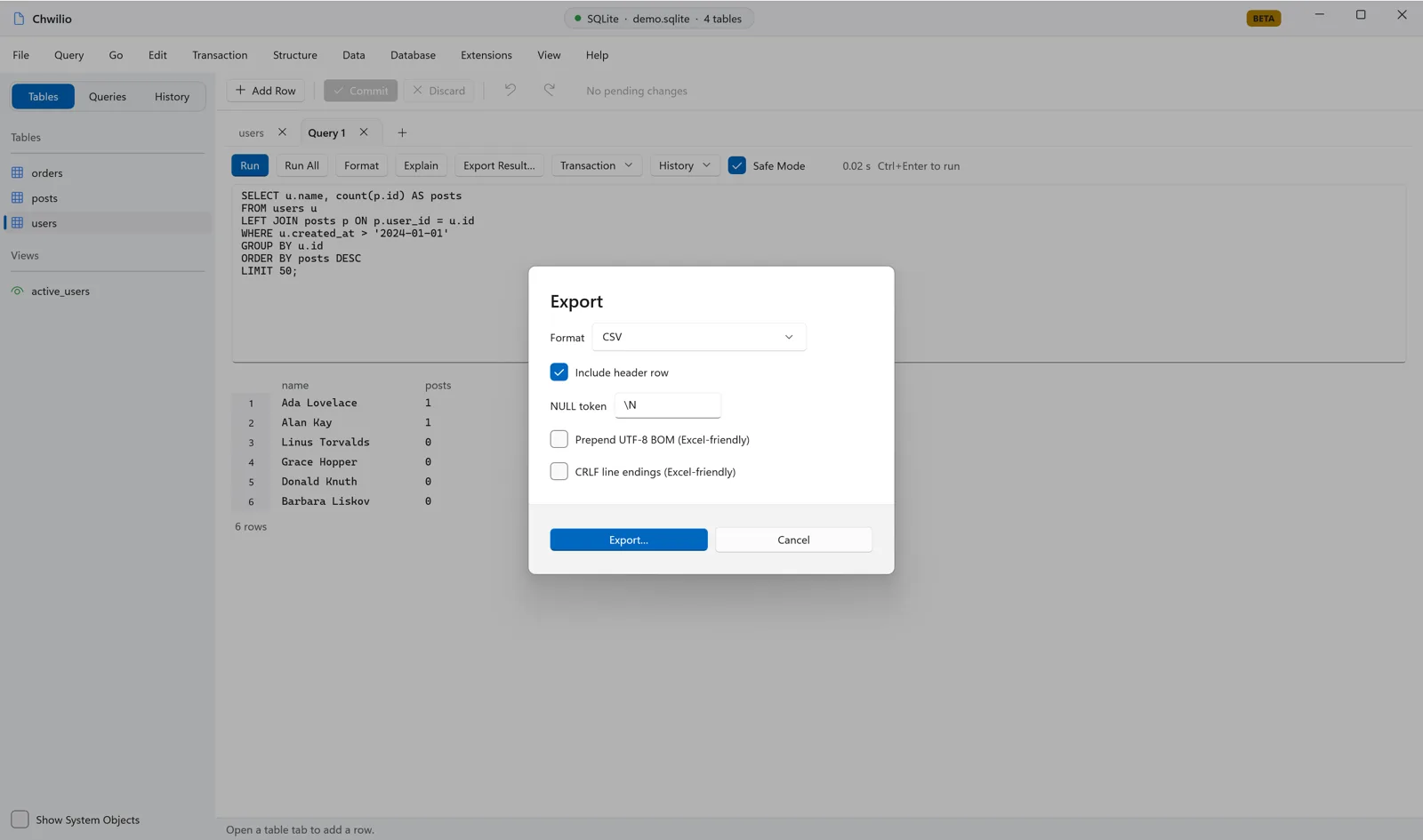
Task: Switch to the History sidebar tab
Action: click(172, 96)
